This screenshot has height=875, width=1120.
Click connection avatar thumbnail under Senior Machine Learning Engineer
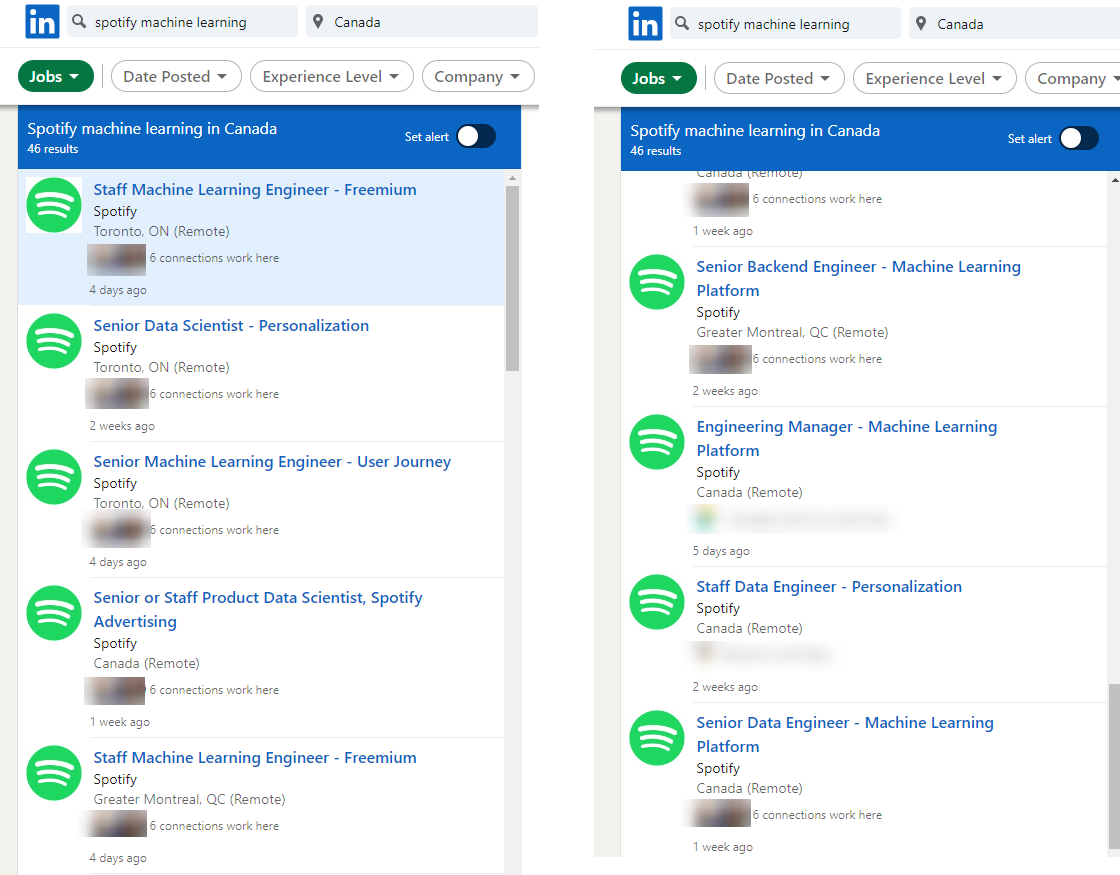click(x=116, y=529)
